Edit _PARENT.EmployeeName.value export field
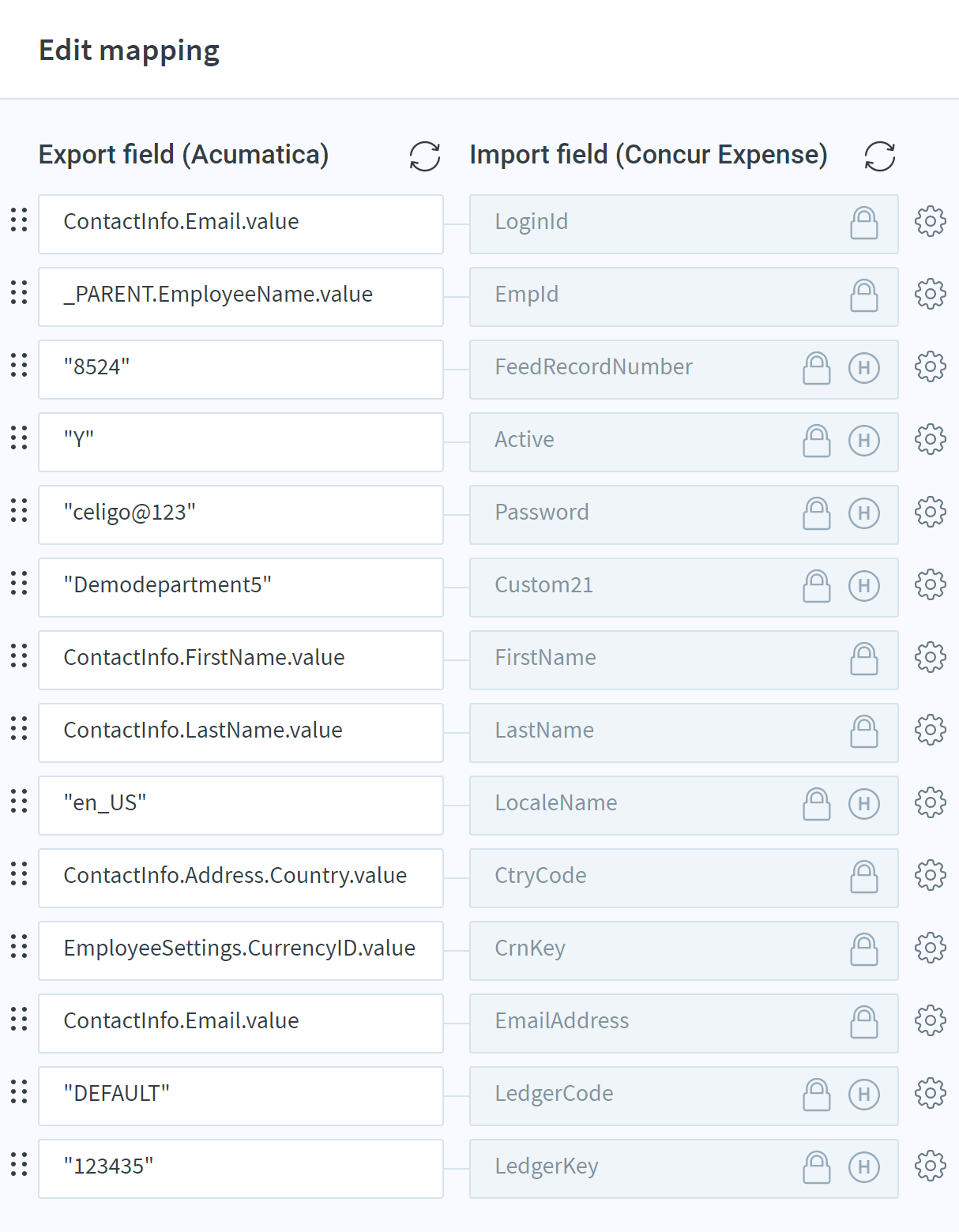The width and height of the screenshot is (959, 1232). click(241, 297)
